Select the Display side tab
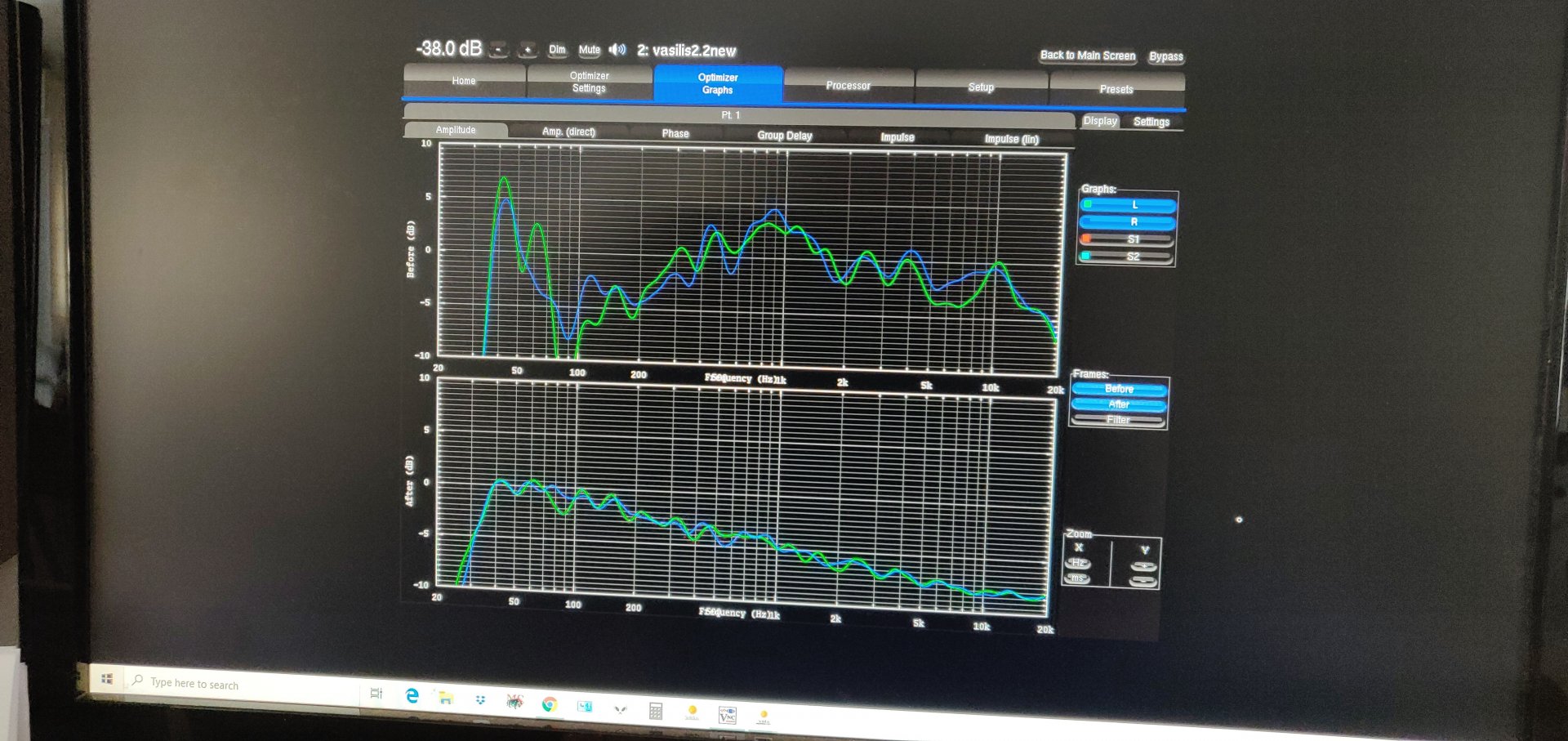Viewport: 1568px width, 741px height. pos(1100,121)
